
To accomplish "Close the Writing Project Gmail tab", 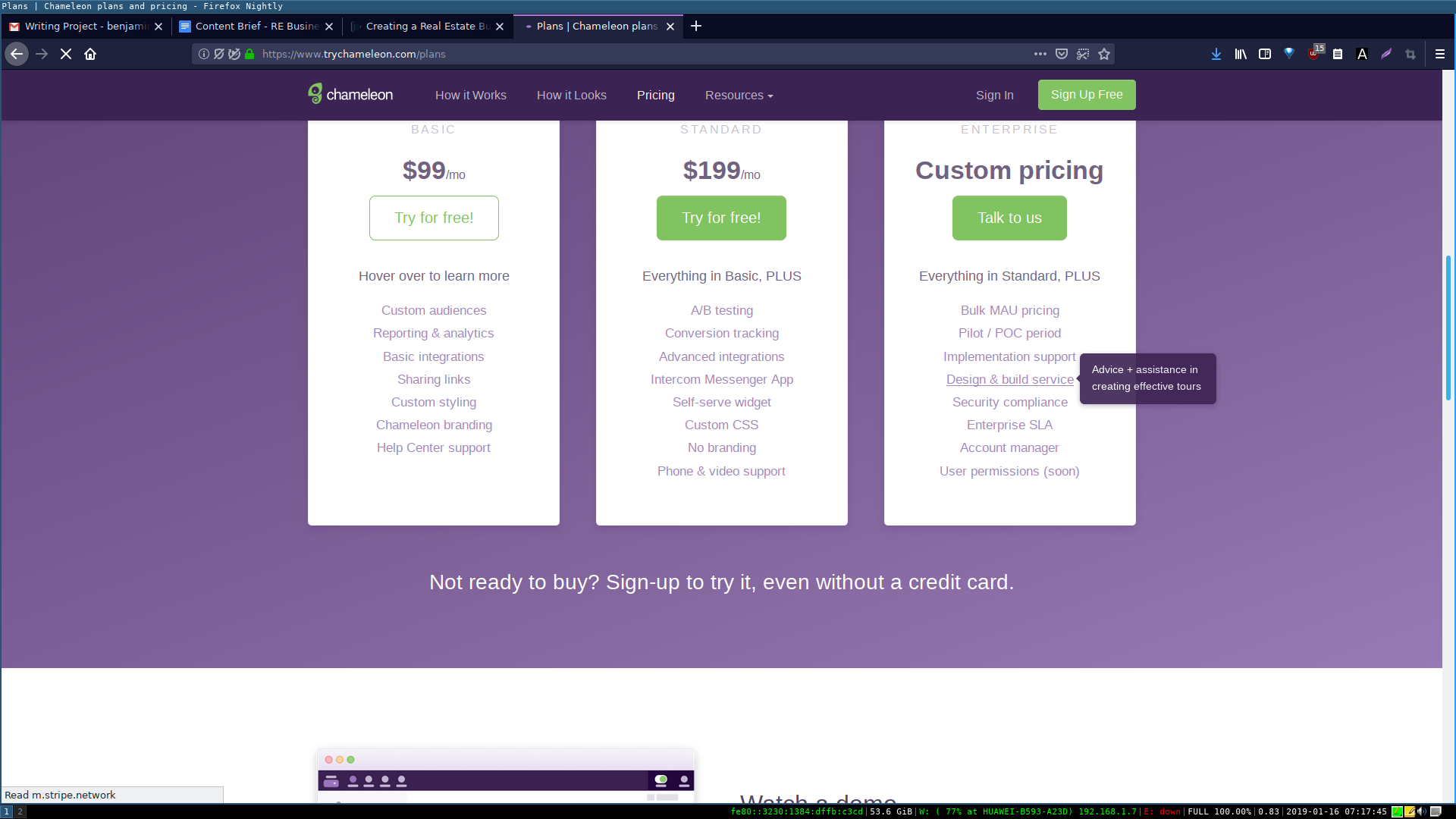I will (158, 26).
